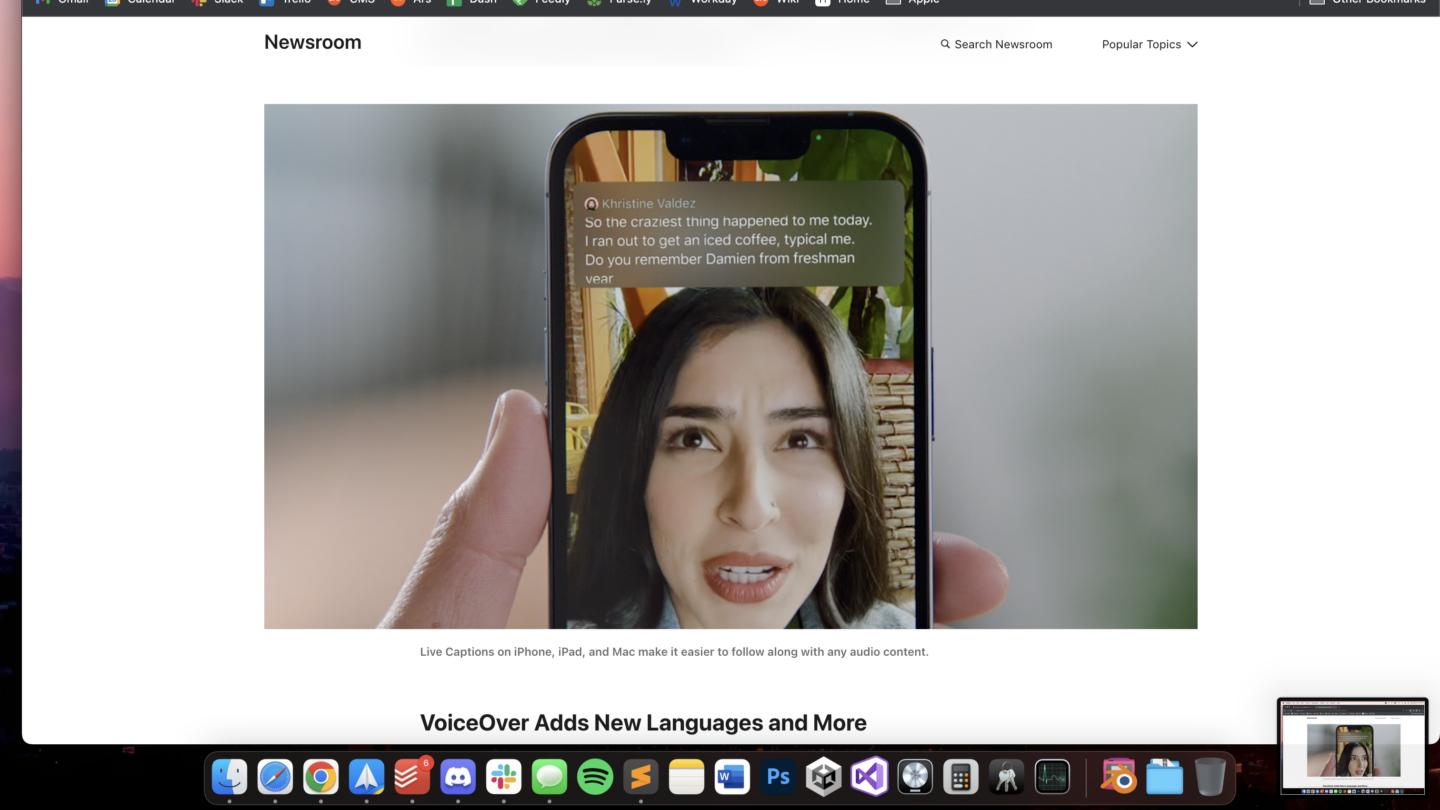
Task: Launch Slack from the Dock
Action: pyautogui.click(x=503, y=776)
